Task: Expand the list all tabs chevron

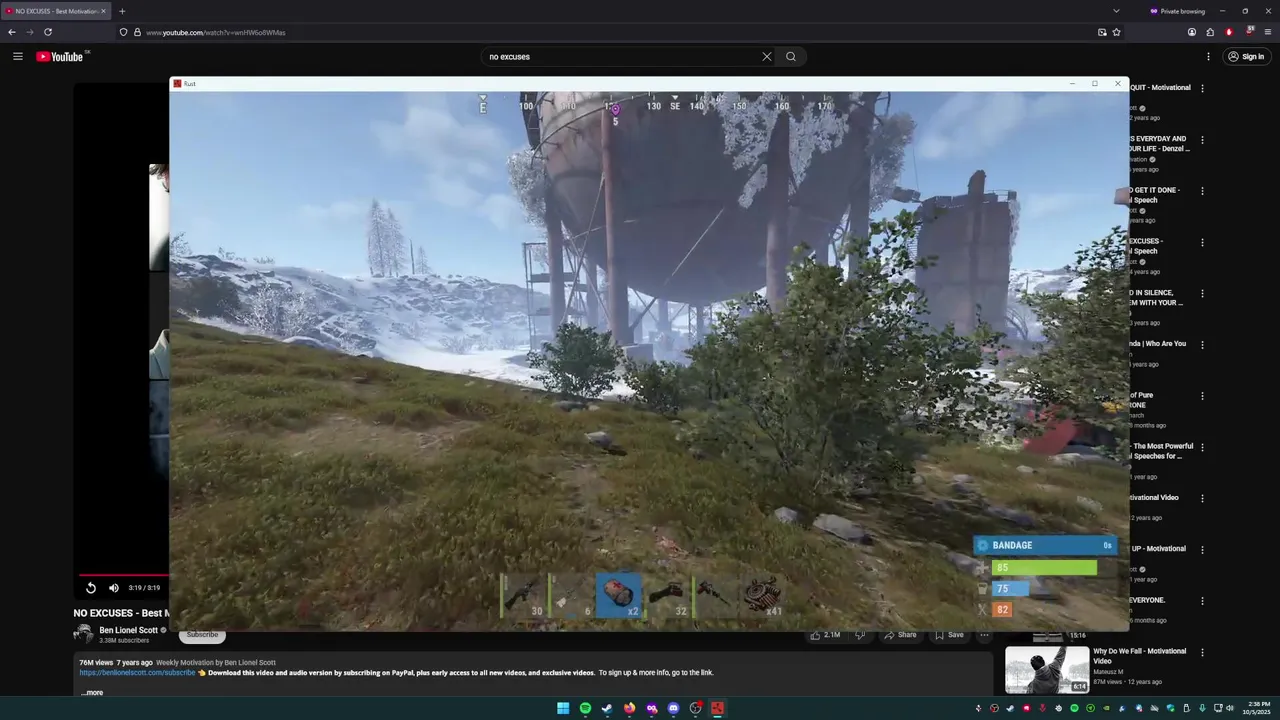Action: pyautogui.click(x=1116, y=11)
